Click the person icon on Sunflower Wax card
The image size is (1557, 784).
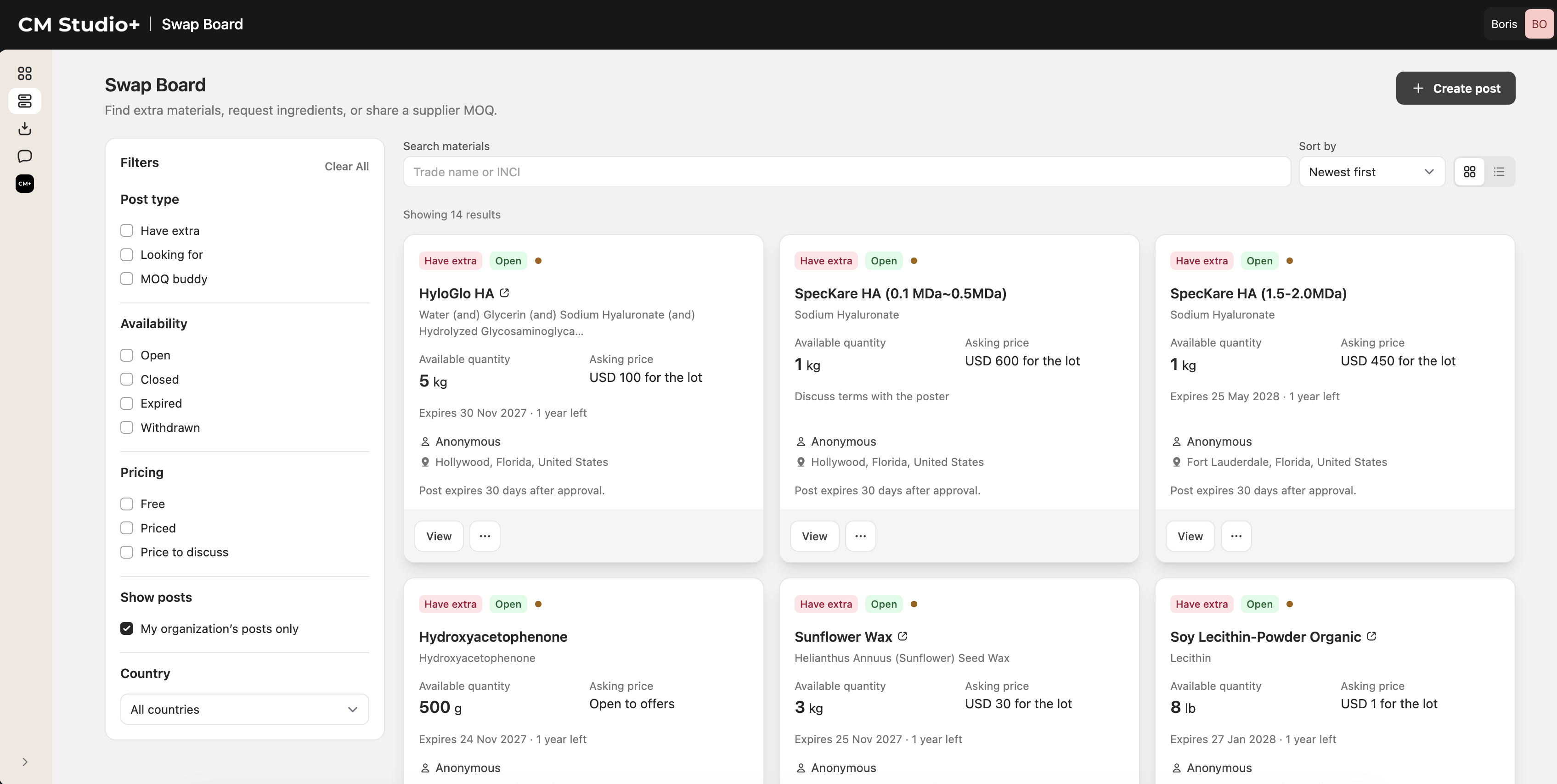801,767
